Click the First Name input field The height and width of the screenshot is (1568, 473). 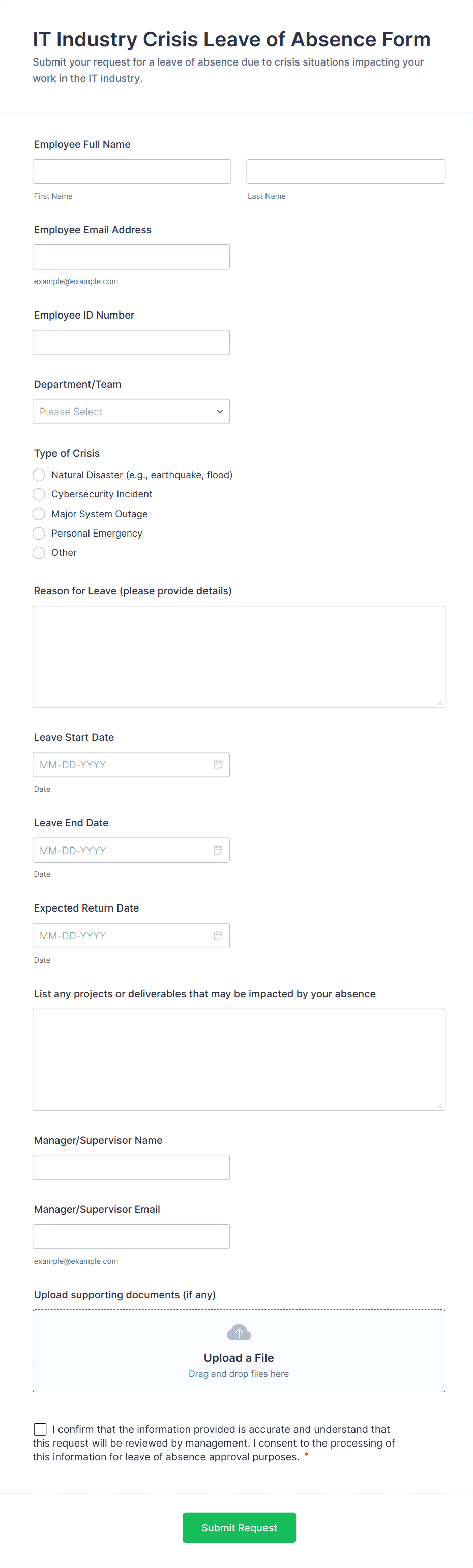132,172
